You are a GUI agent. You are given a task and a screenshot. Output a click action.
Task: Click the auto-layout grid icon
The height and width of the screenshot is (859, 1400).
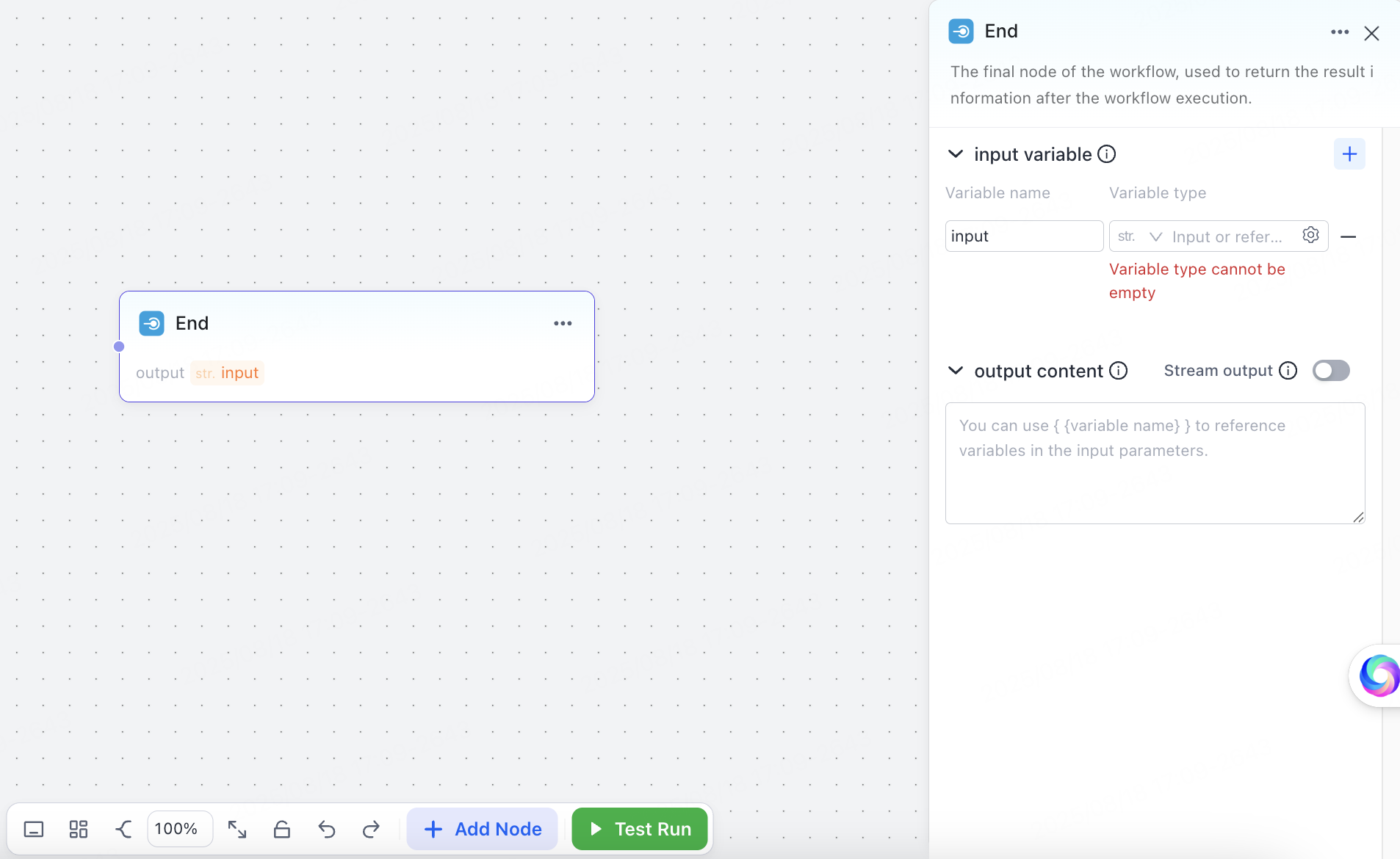click(x=79, y=829)
